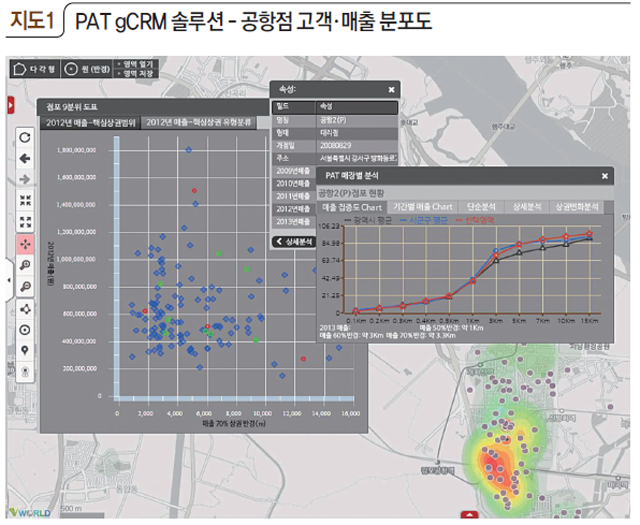
Task: Click the 2010년매출 row
Action: tap(294, 184)
